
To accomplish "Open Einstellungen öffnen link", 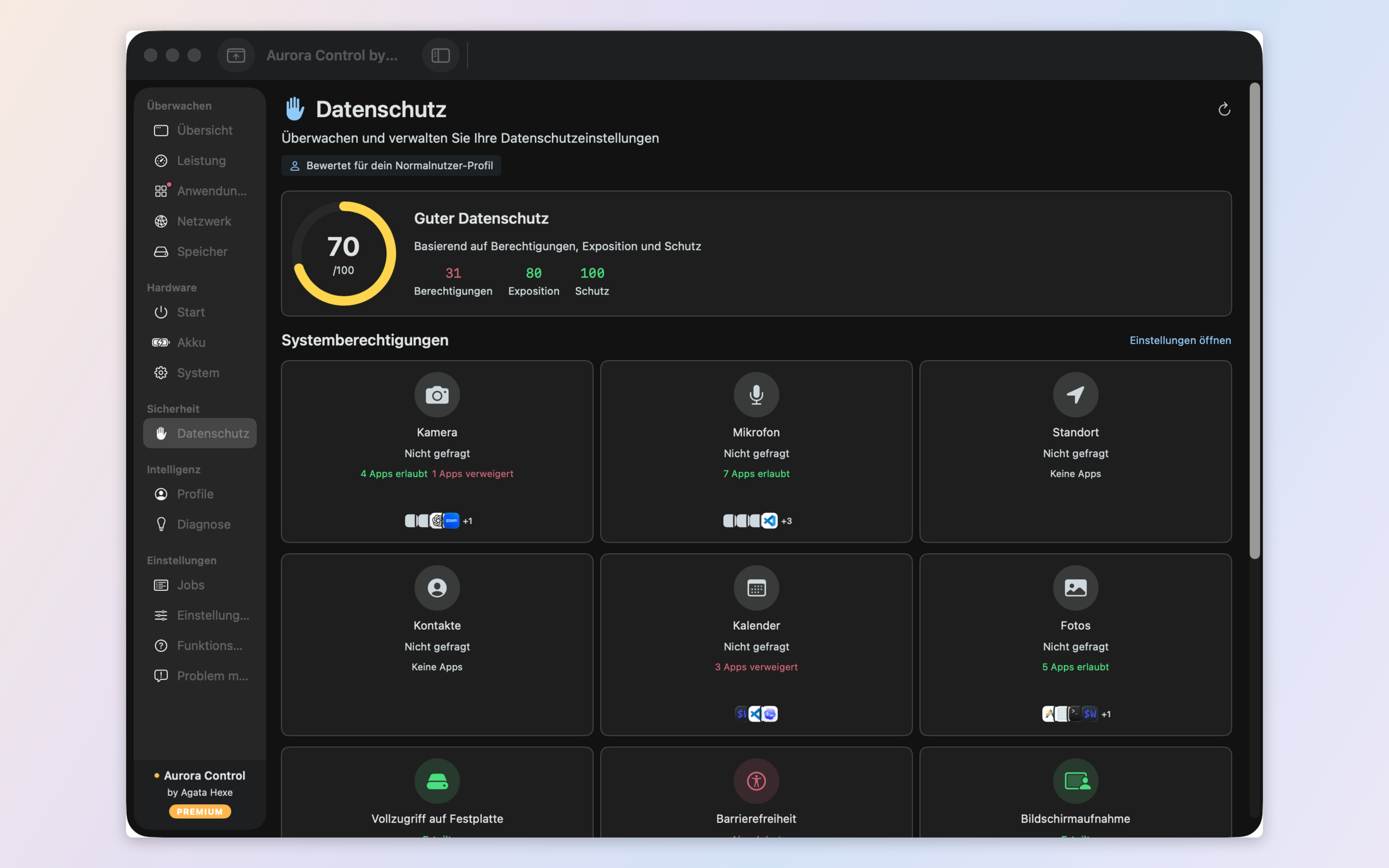I will point(1180,341).
